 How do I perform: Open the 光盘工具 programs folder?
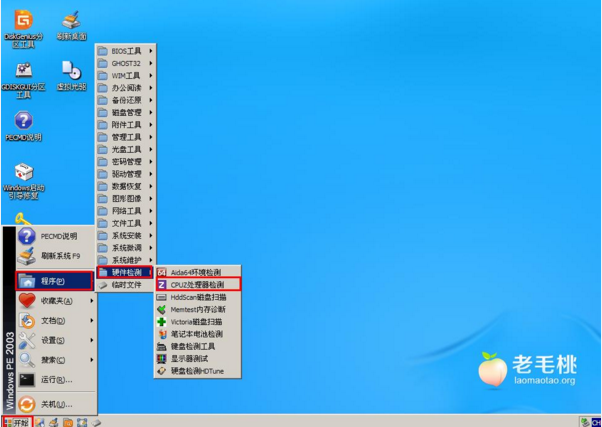pyautogui.click(x=125, y=149)
